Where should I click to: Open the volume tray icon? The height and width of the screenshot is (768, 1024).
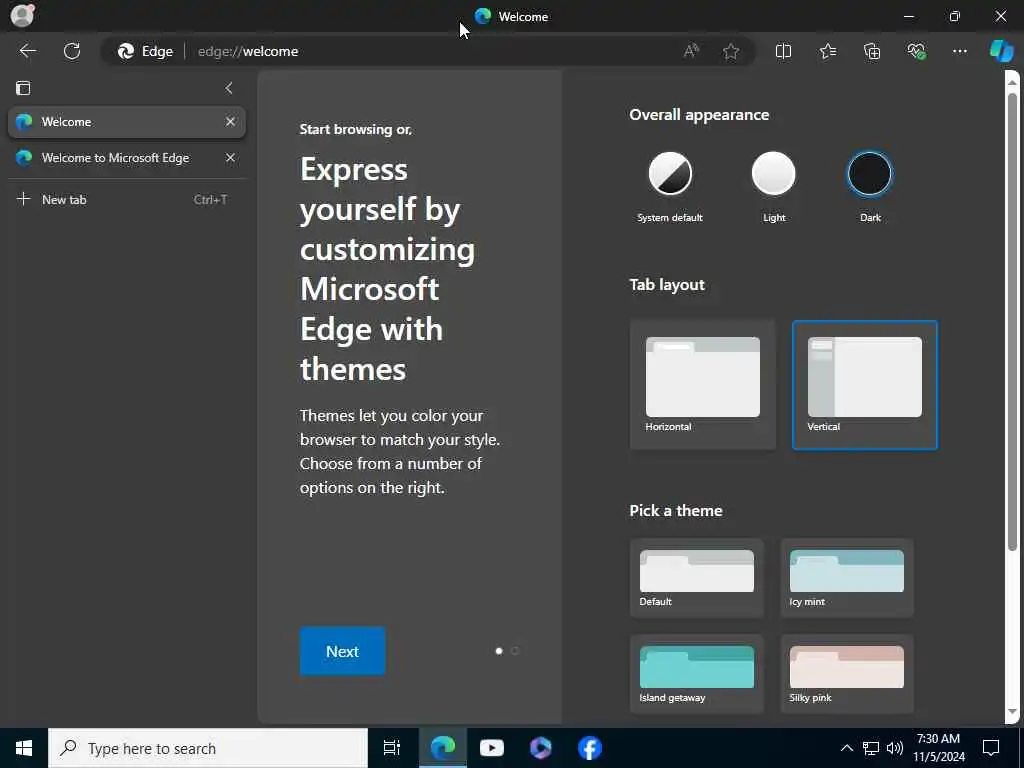click(894, 748)
